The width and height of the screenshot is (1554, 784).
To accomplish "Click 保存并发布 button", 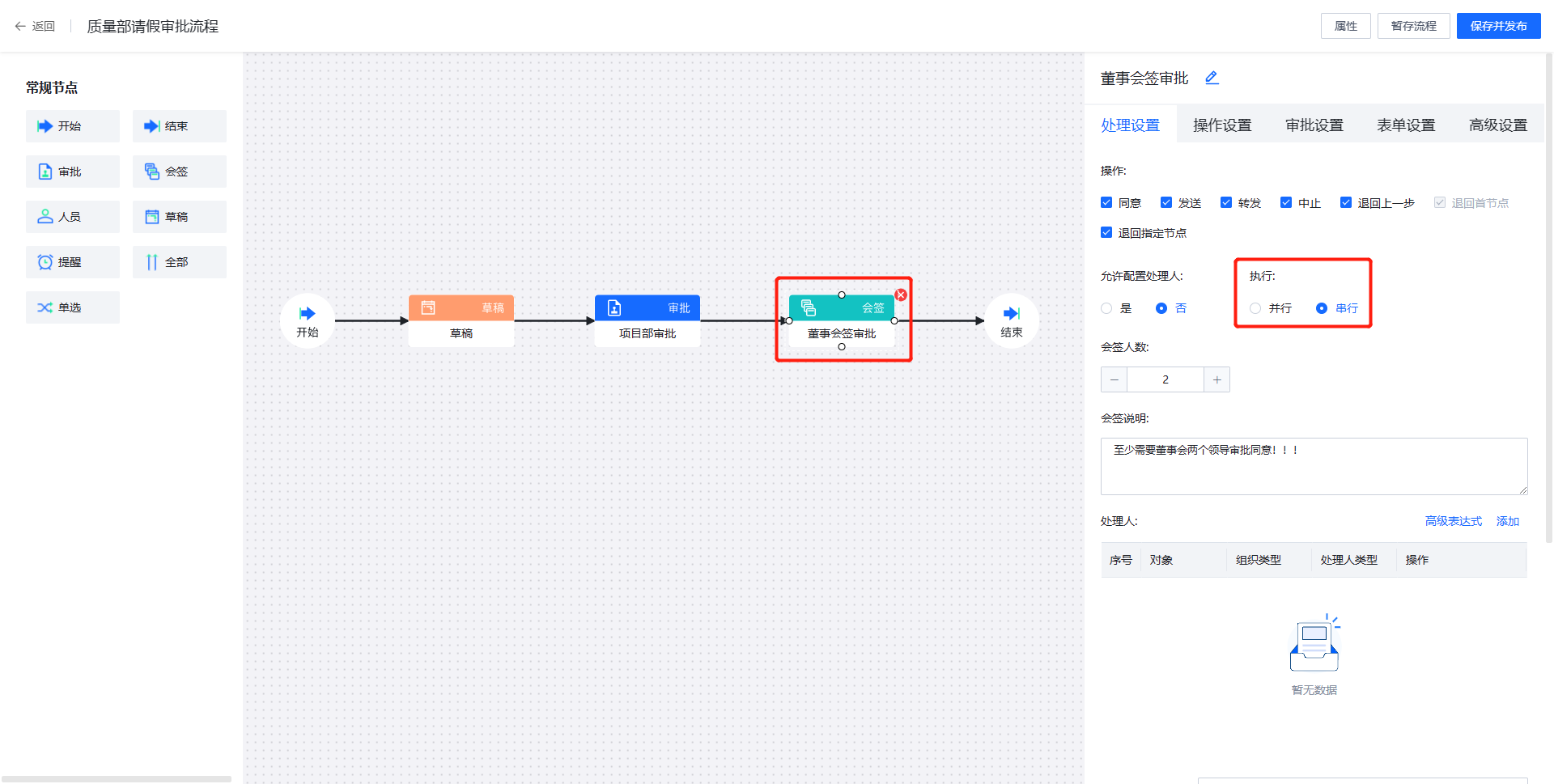I will (x=1499, y=26).
